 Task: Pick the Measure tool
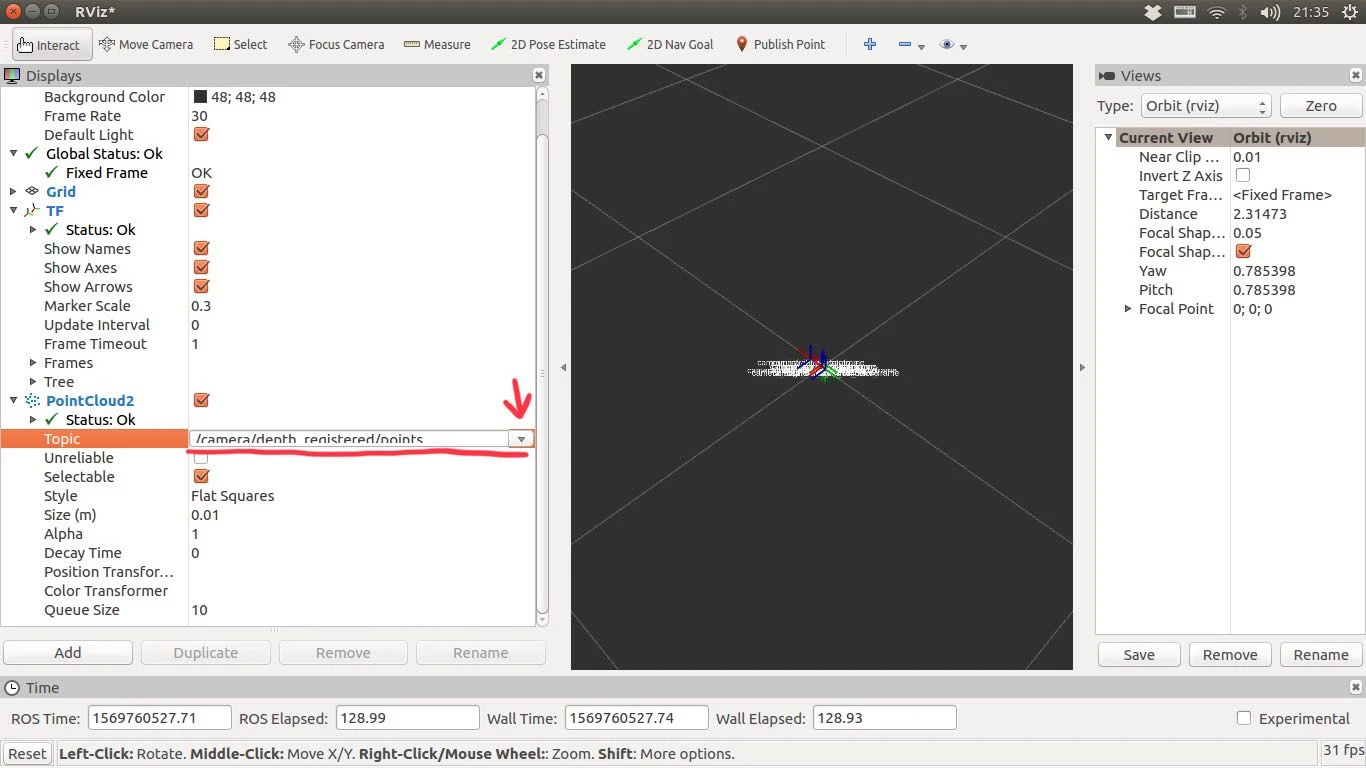pyautogui.click(x=437, y=44)
